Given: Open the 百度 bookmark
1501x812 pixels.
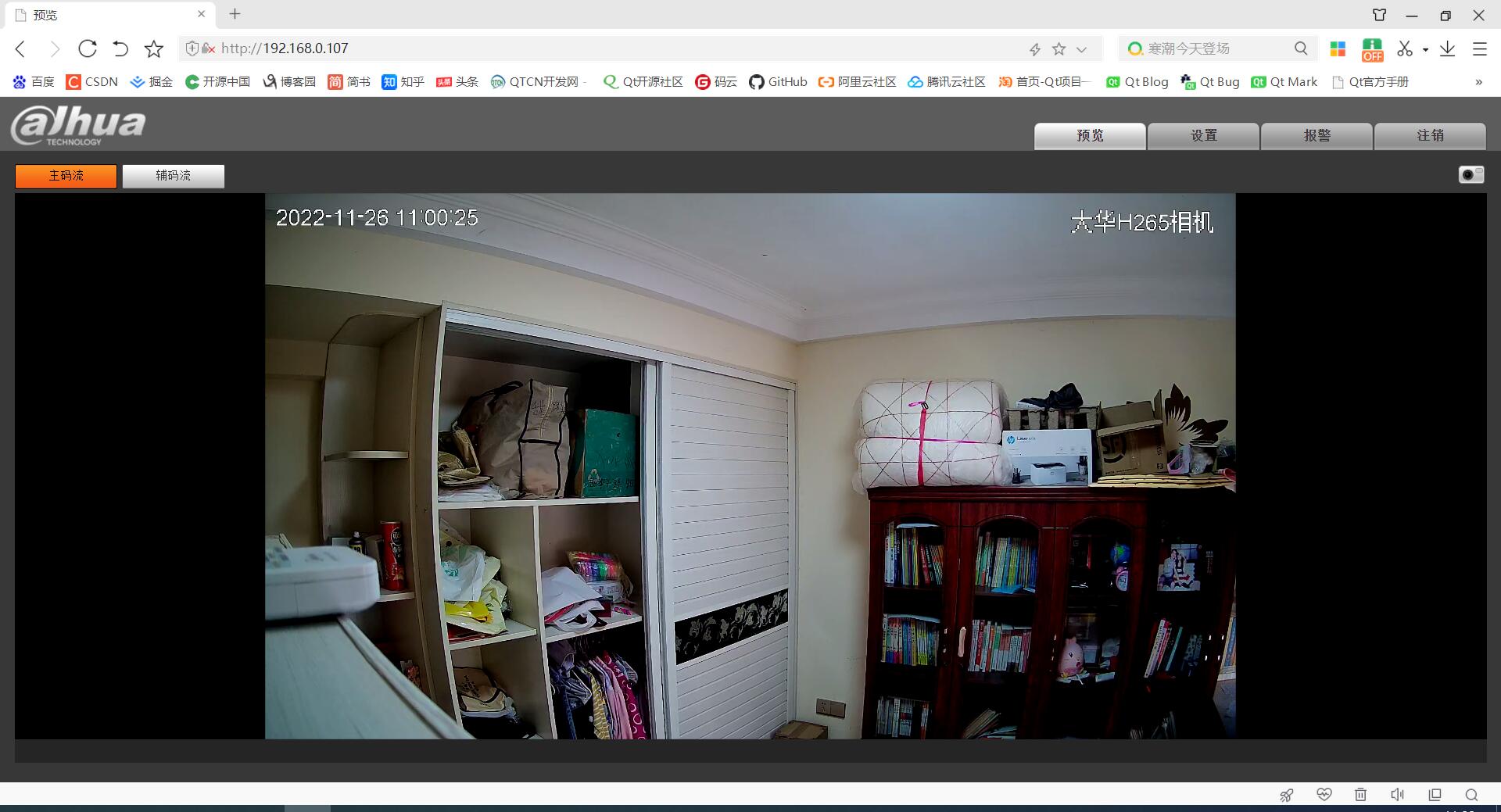Looking at the screenshot, I should [x=34, y=81].
